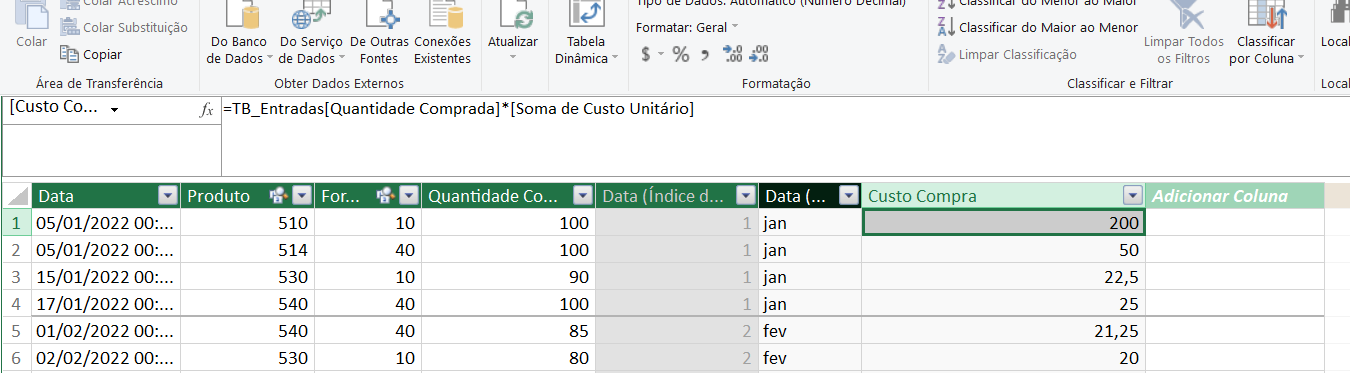Viewport: 1350px width, 373px height.
Task: Click Produto column relationship icon
Action: pos(280,196)
